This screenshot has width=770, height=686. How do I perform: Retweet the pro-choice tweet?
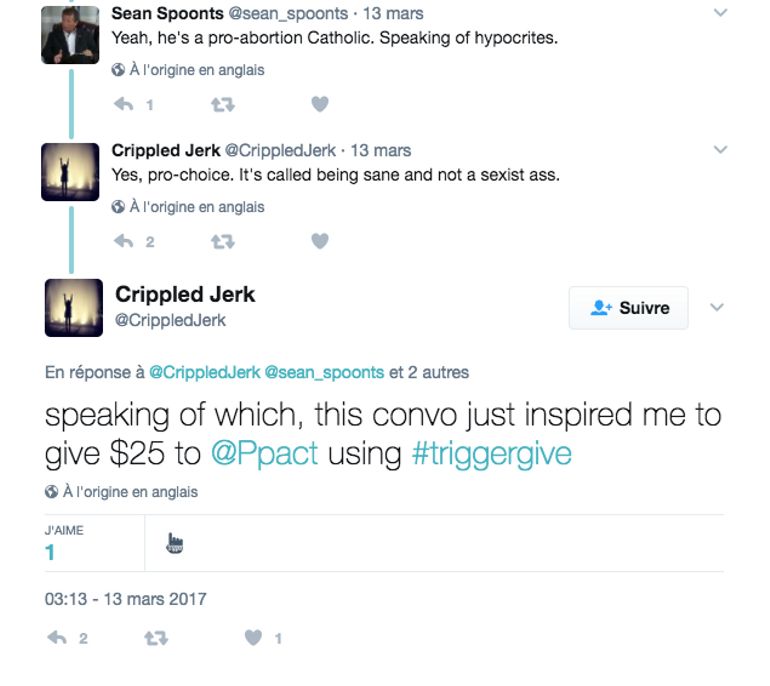coord(222,241)
